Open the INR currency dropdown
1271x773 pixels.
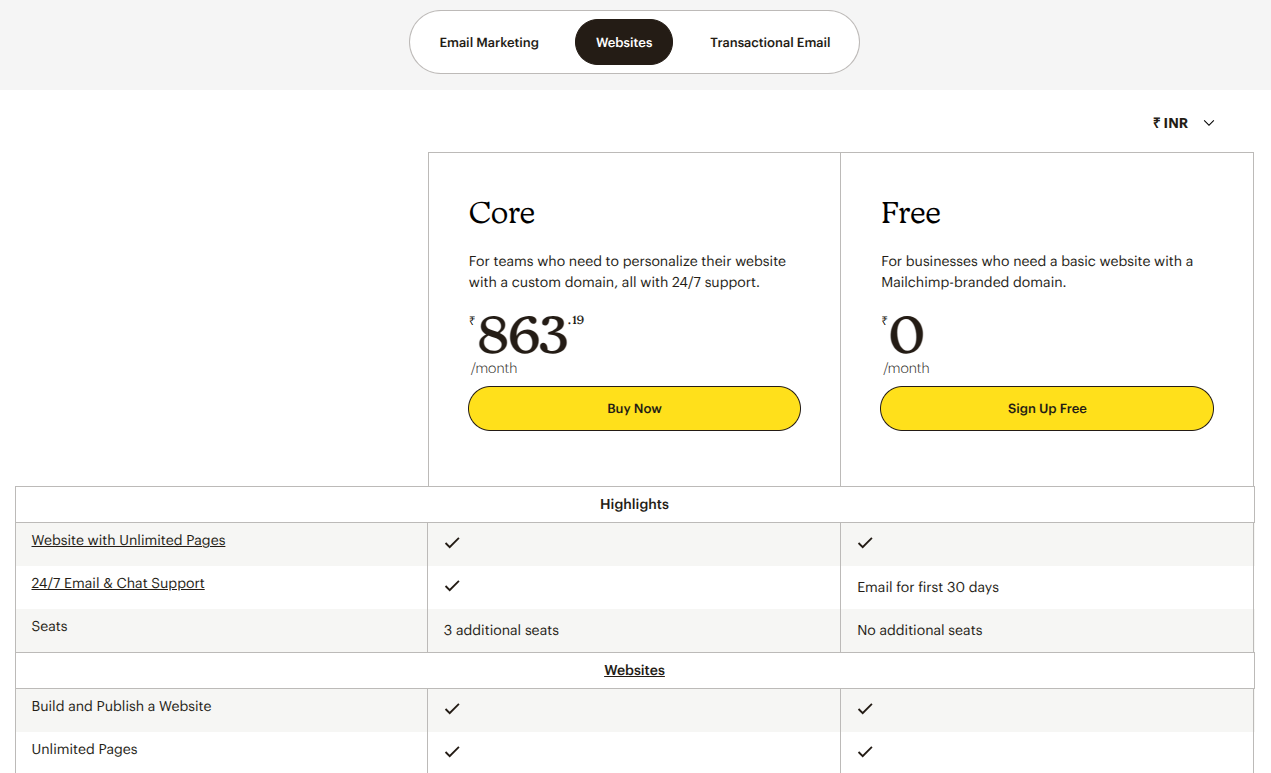coord(1170,122)
